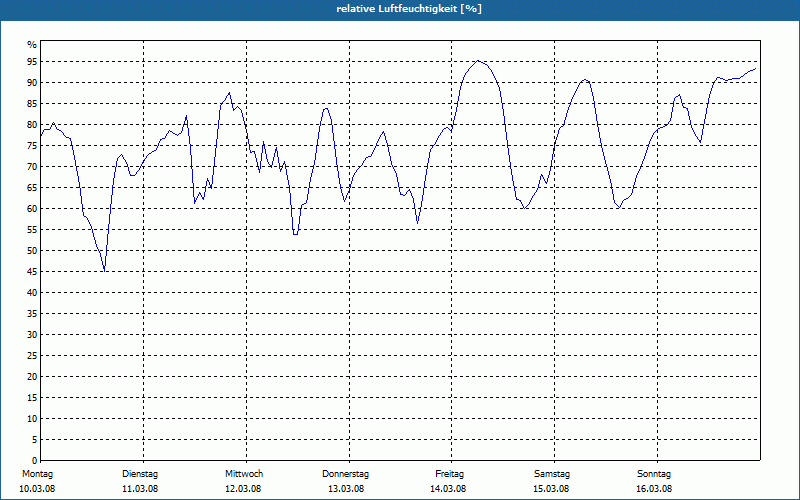Select the 95 y-axis label

coord(32,62)
